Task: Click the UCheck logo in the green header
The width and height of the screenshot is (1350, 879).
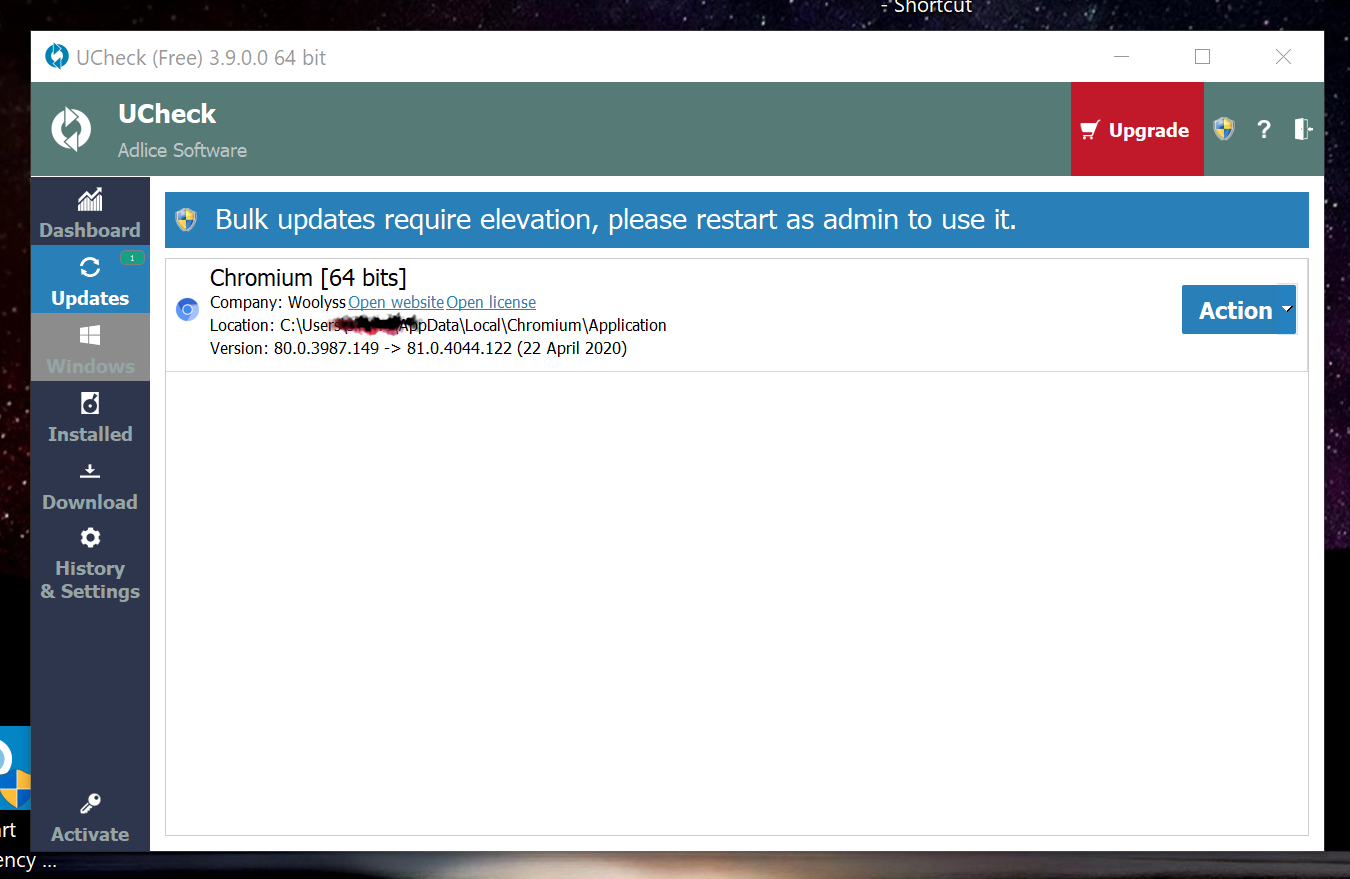Action: coord(72,130)
